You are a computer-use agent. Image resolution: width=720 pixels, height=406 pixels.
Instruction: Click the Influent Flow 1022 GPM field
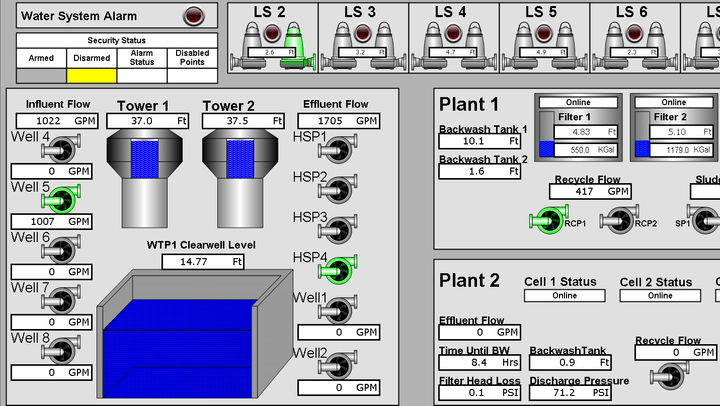pyautogui.click(x=57, y=121)
